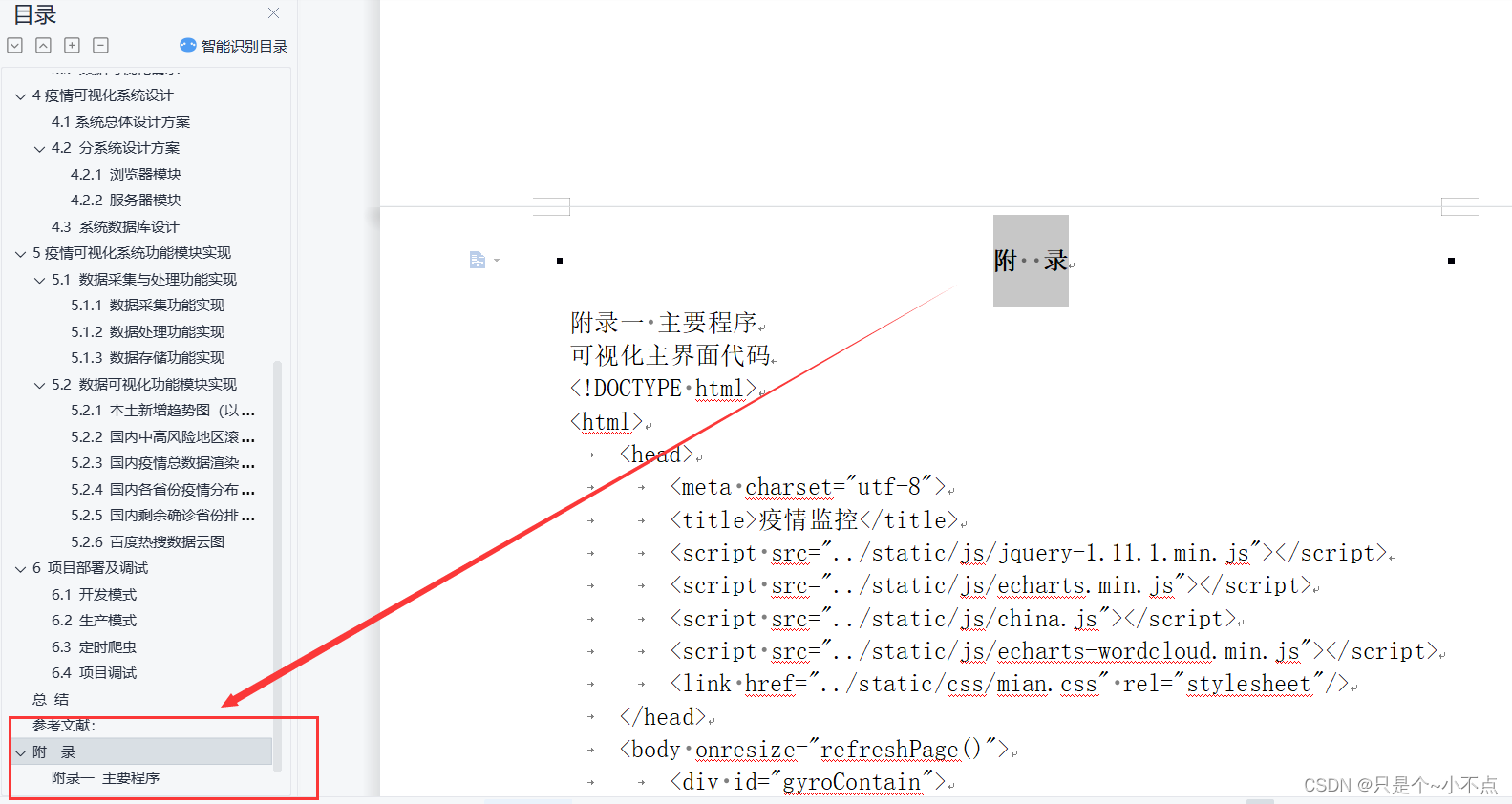Click the 智能识别目录 button

coord(233,46)
